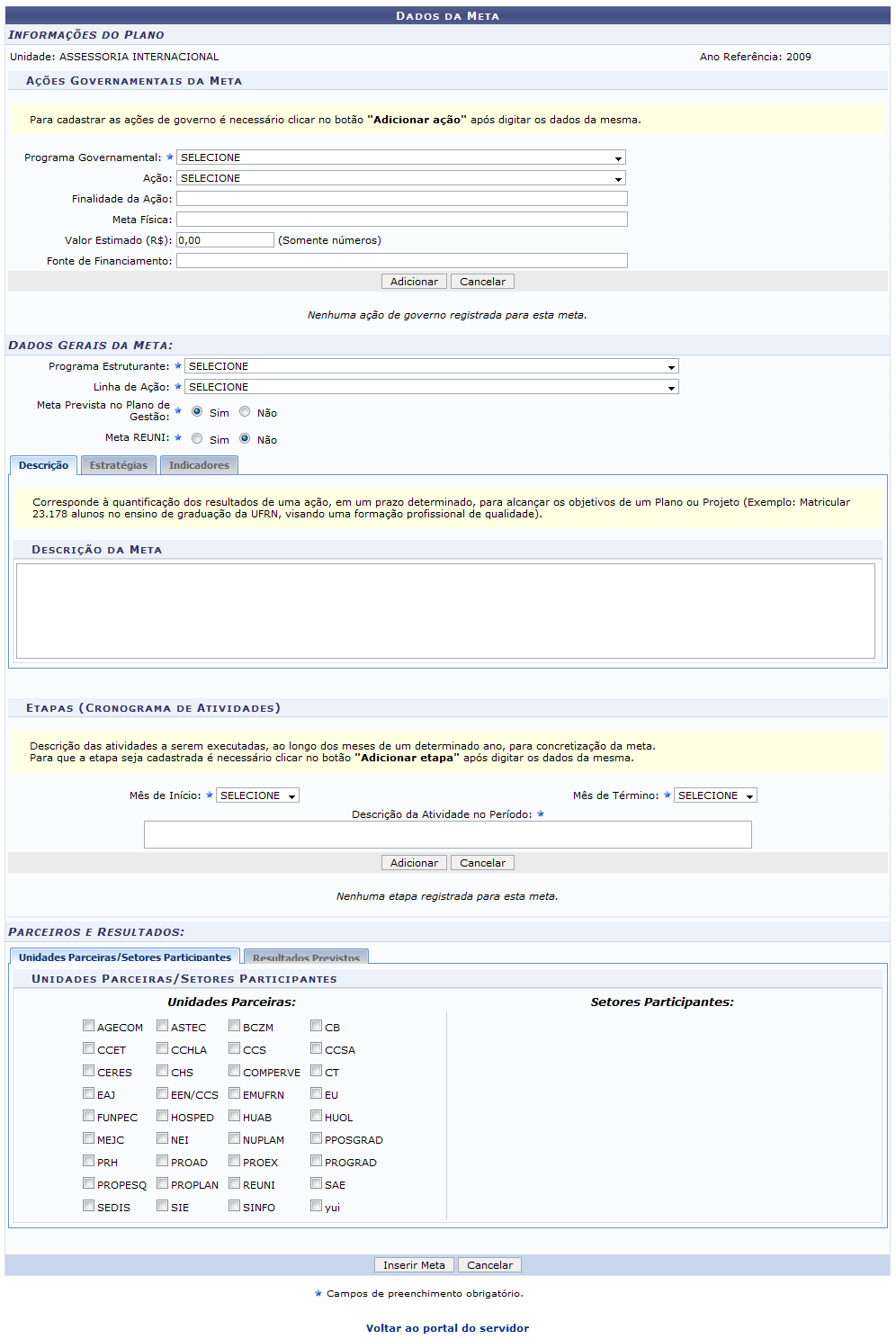This screenshot has height=1339, width=896.
Task: Select Não for Meta REUNI
Action: coord(245,438)
